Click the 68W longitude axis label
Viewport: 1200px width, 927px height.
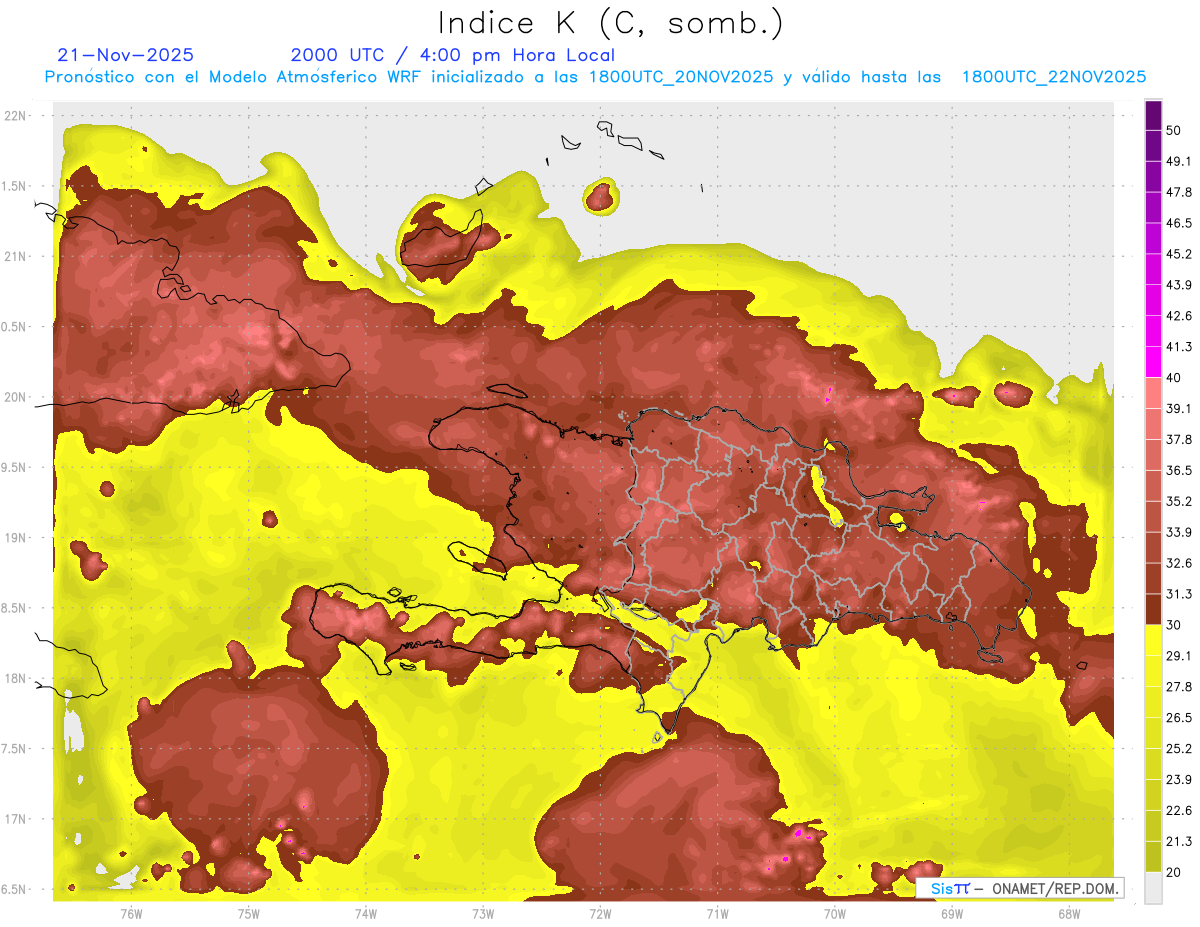(x=1068, y=913)
